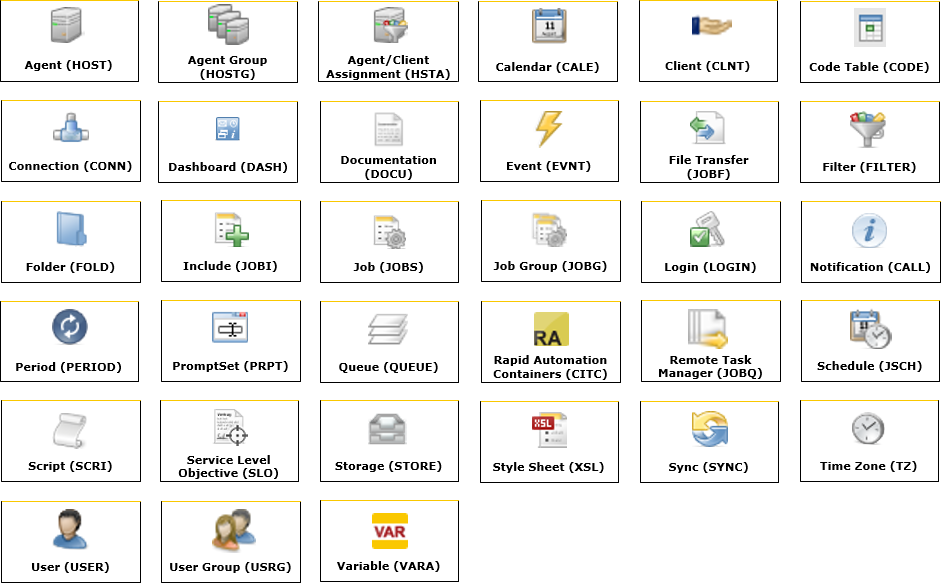The image size is (941, 583).
Task: Click the Sync (SYNC) arrows icon
Action: coord(708,430)
